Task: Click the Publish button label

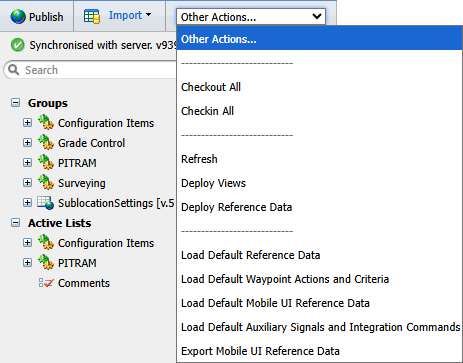Action: click(46, 17)
